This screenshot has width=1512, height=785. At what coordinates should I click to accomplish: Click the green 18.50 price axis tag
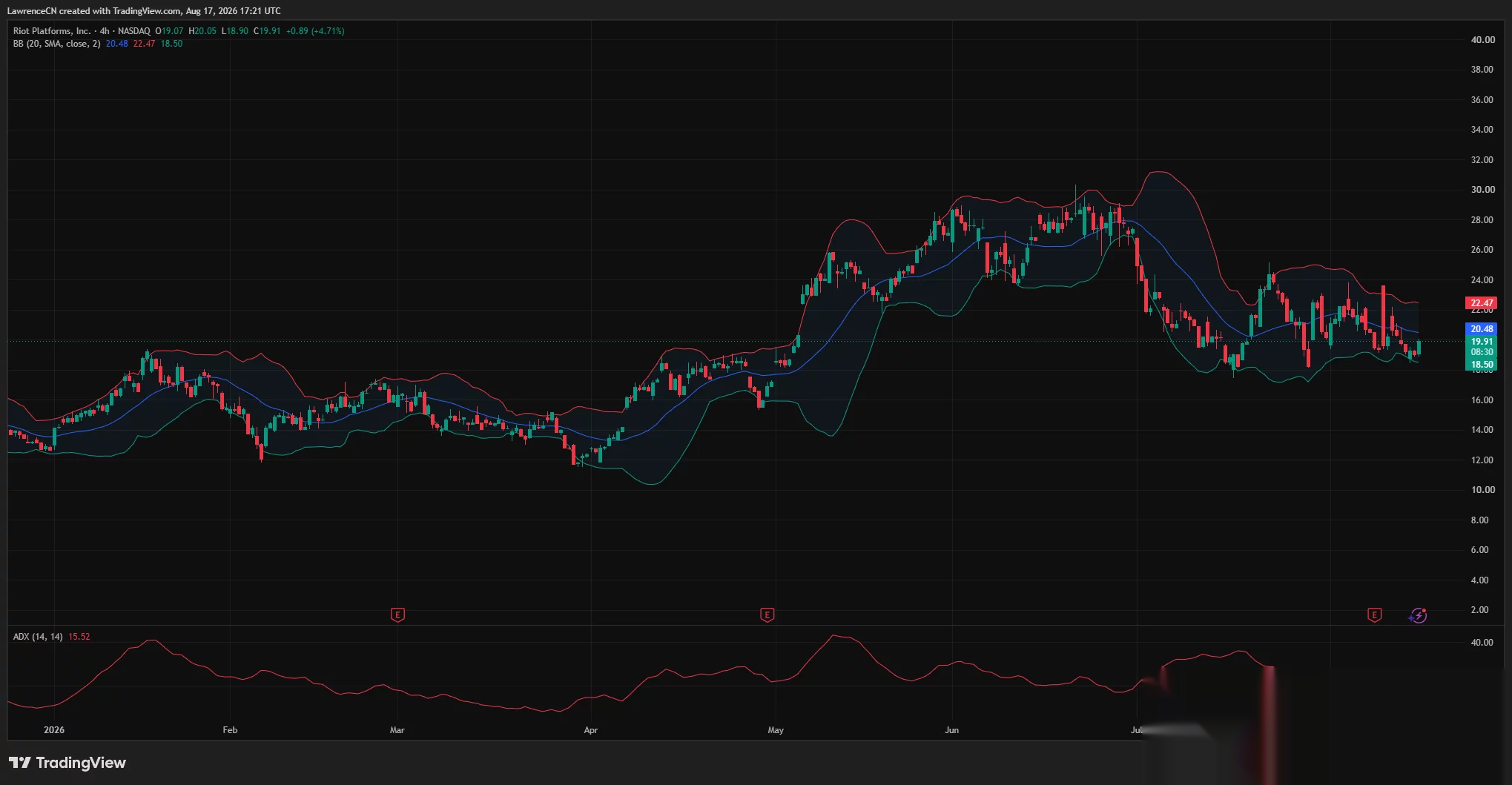[1482, 365]
